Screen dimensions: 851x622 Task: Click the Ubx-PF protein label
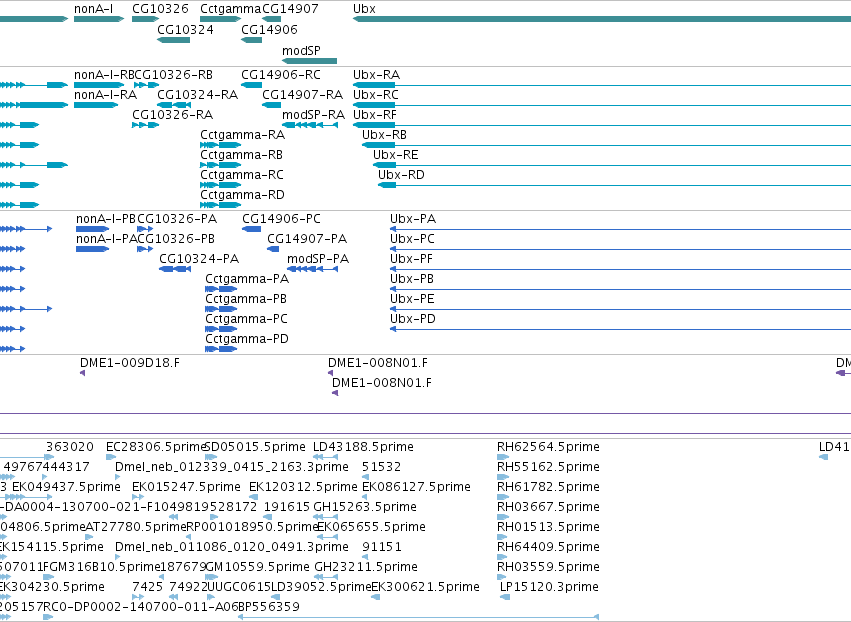411,259
